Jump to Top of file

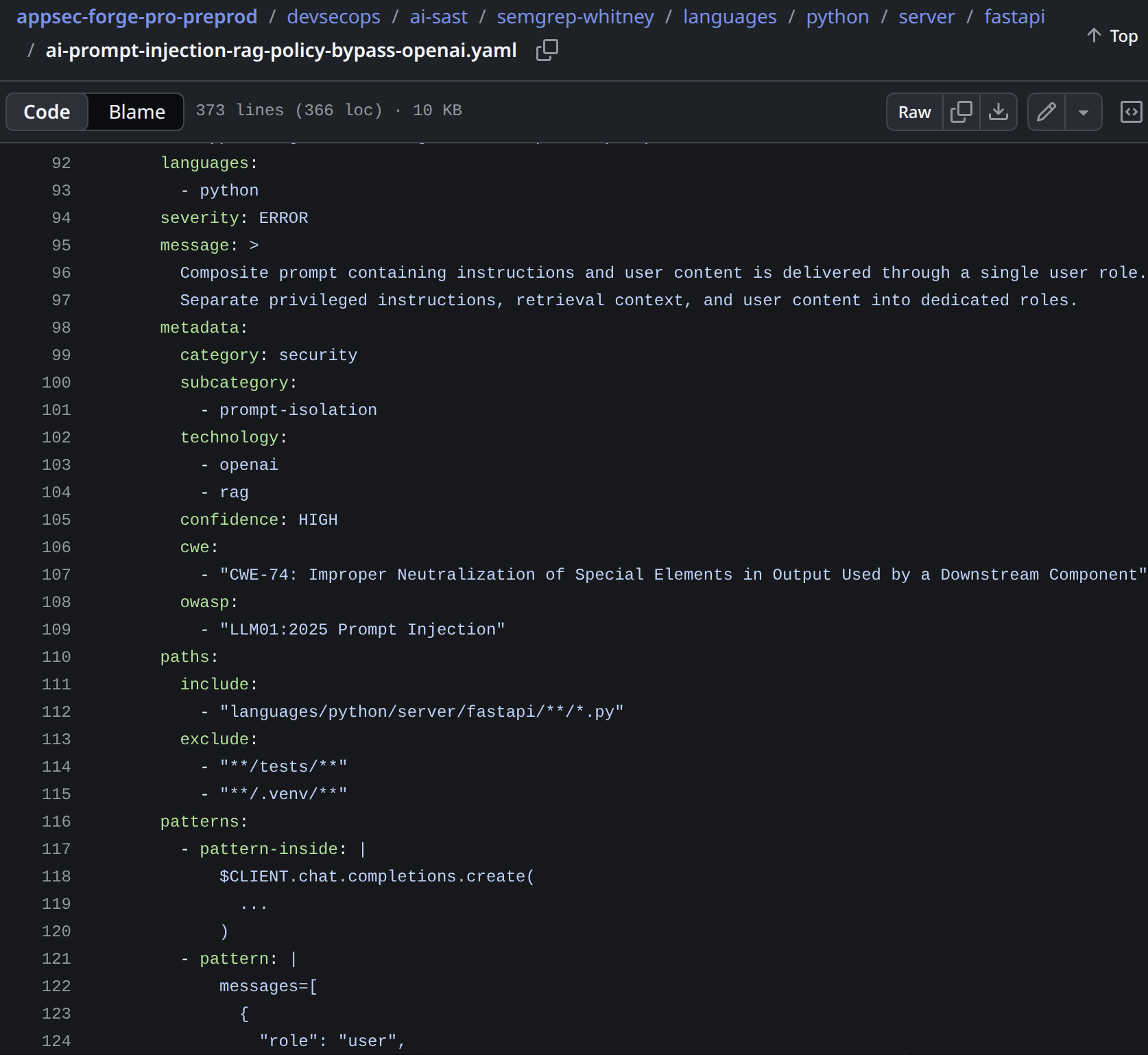(1112, 36)
